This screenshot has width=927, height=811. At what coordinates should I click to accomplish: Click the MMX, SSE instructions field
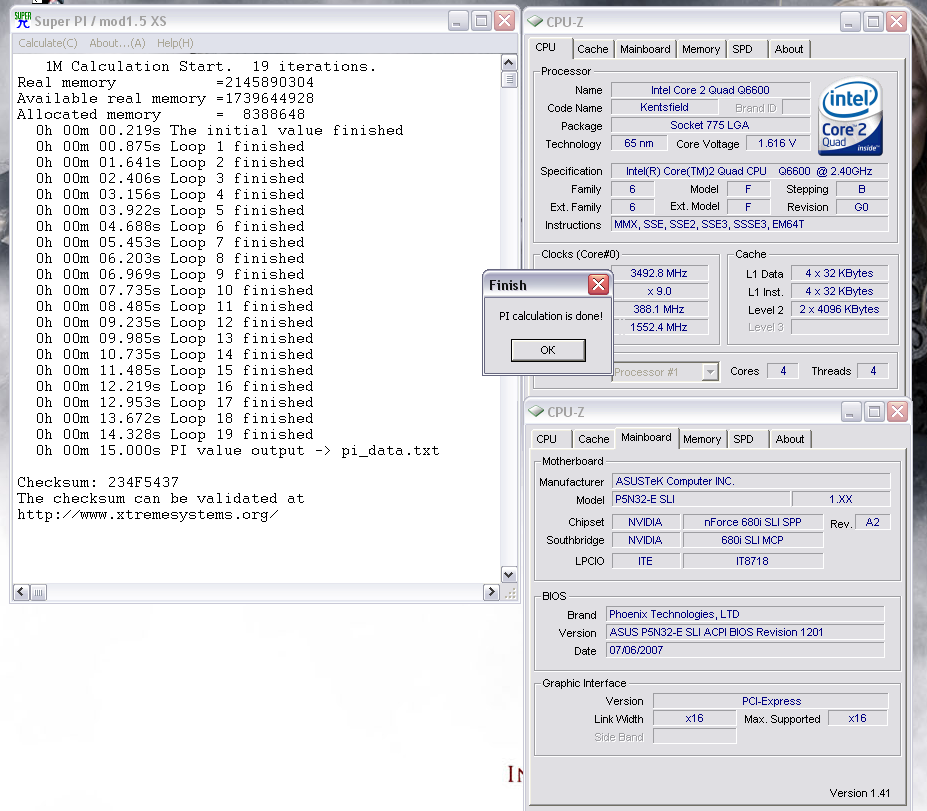[749, 224]
